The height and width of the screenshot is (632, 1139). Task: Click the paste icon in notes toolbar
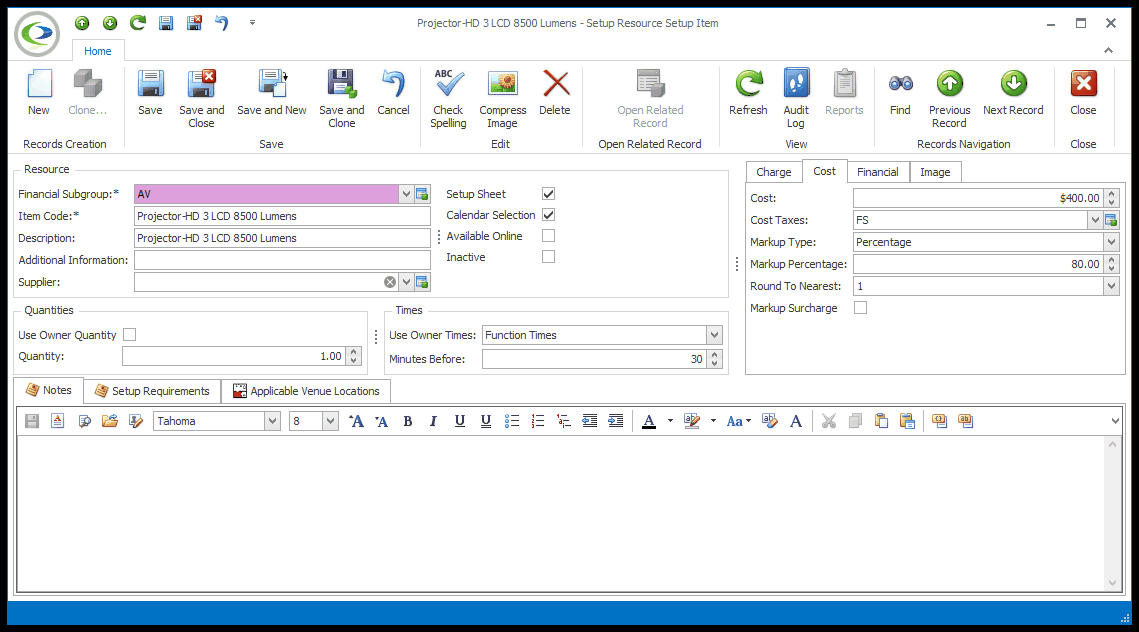[x=881, y=421]
